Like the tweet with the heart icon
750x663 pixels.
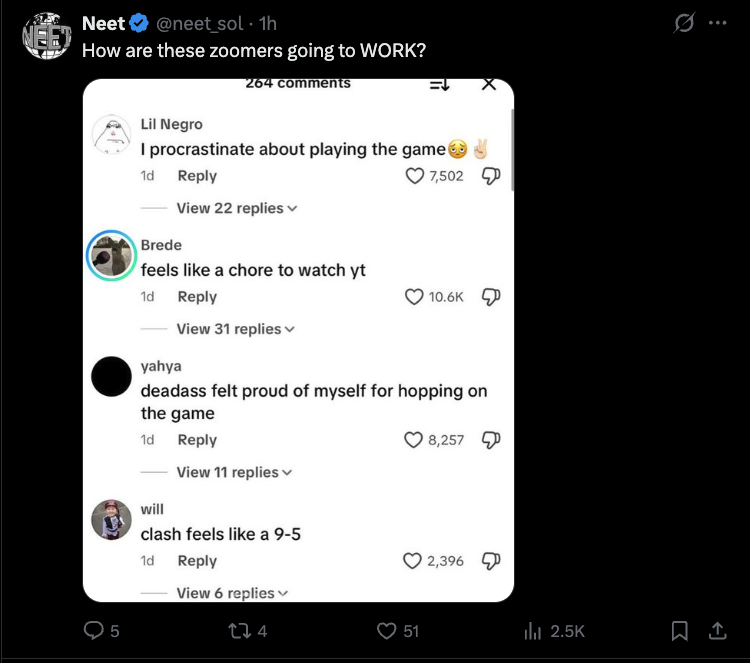(386, 631)
